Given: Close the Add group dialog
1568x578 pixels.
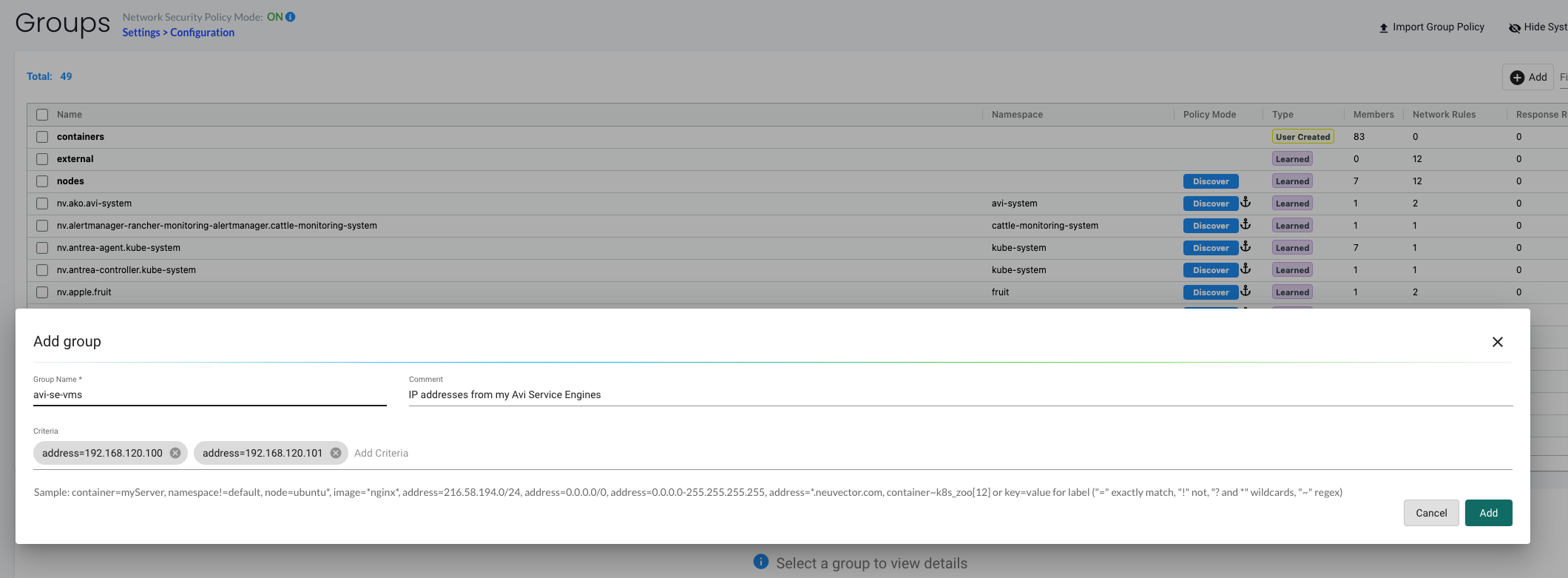Looking at the screenshot, I should 1498,342.
